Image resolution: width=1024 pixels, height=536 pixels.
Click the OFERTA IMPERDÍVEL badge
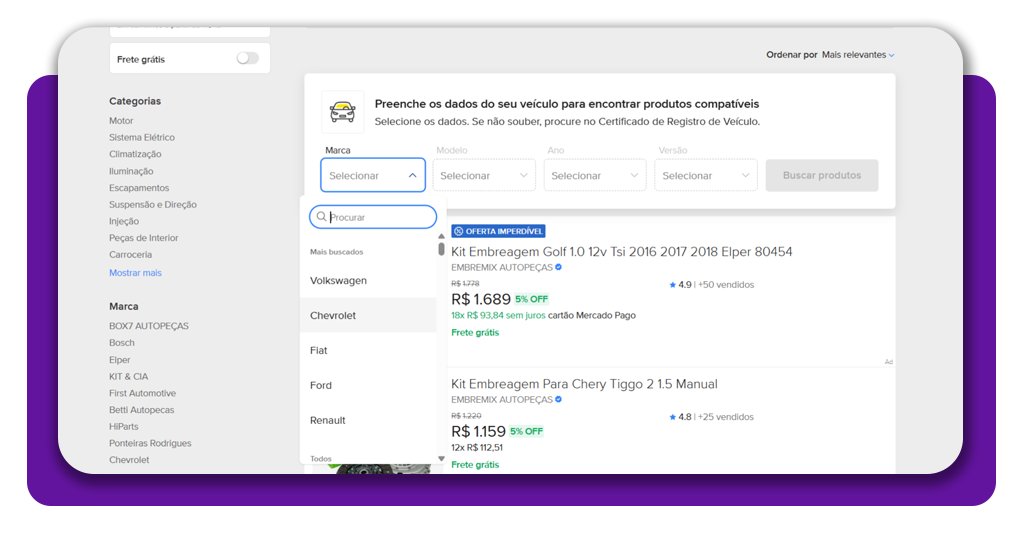(498, 231)
